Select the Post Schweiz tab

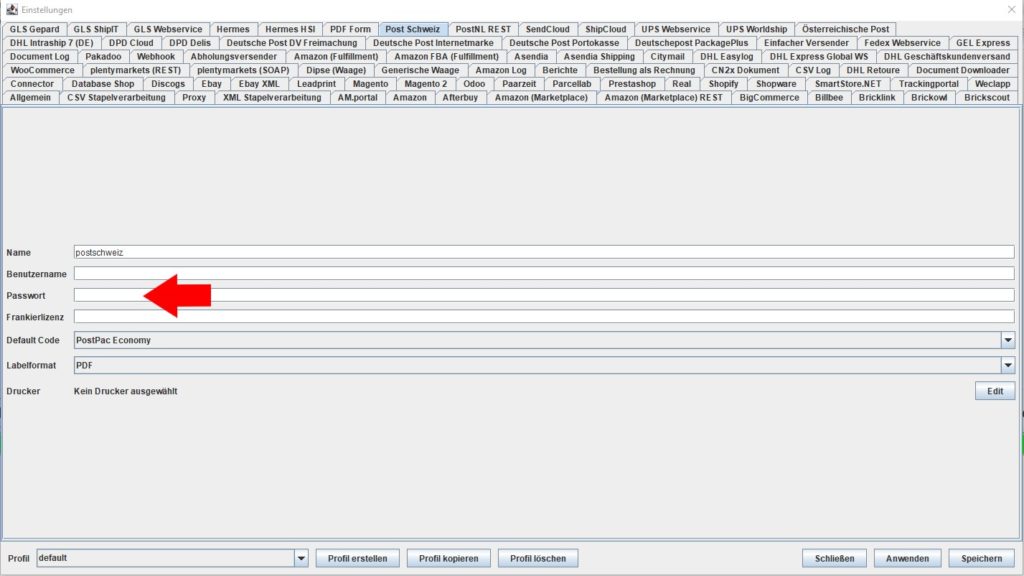click(x=412, y=29)
